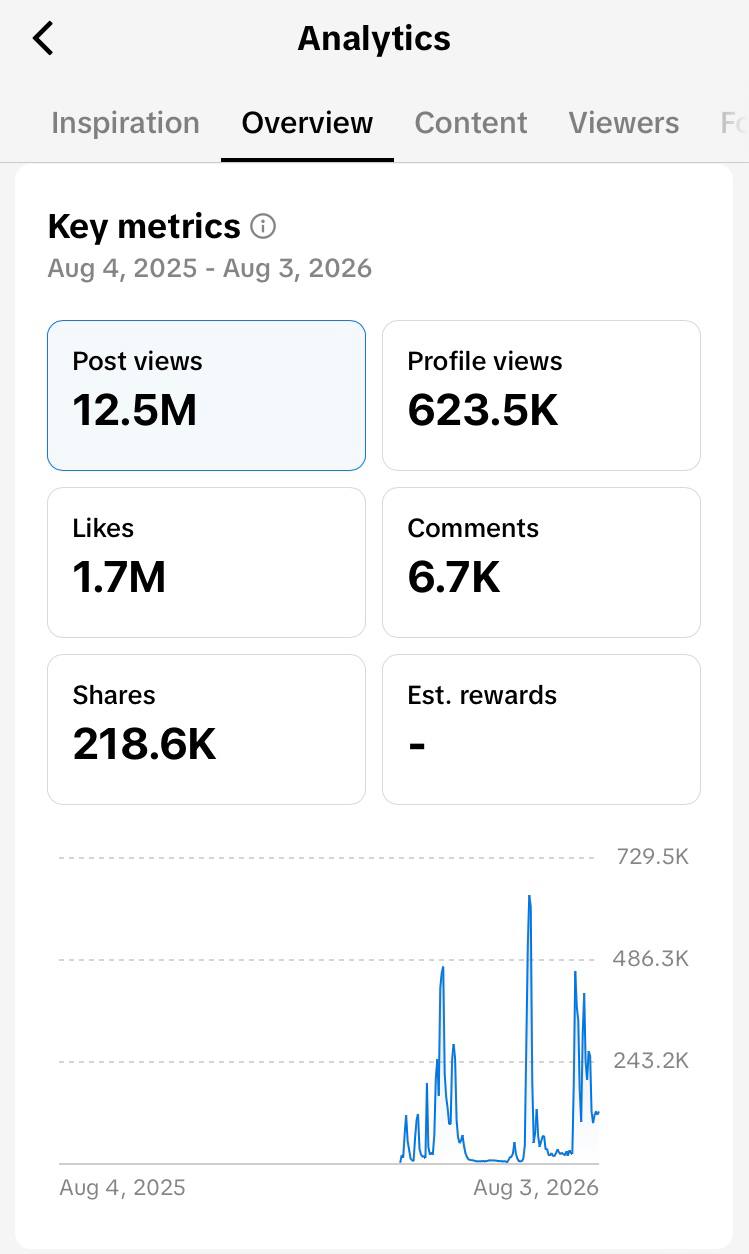Viewport: 749px width, 1254px height.
Task: Choose the Shares metric card
Action: 206,729
